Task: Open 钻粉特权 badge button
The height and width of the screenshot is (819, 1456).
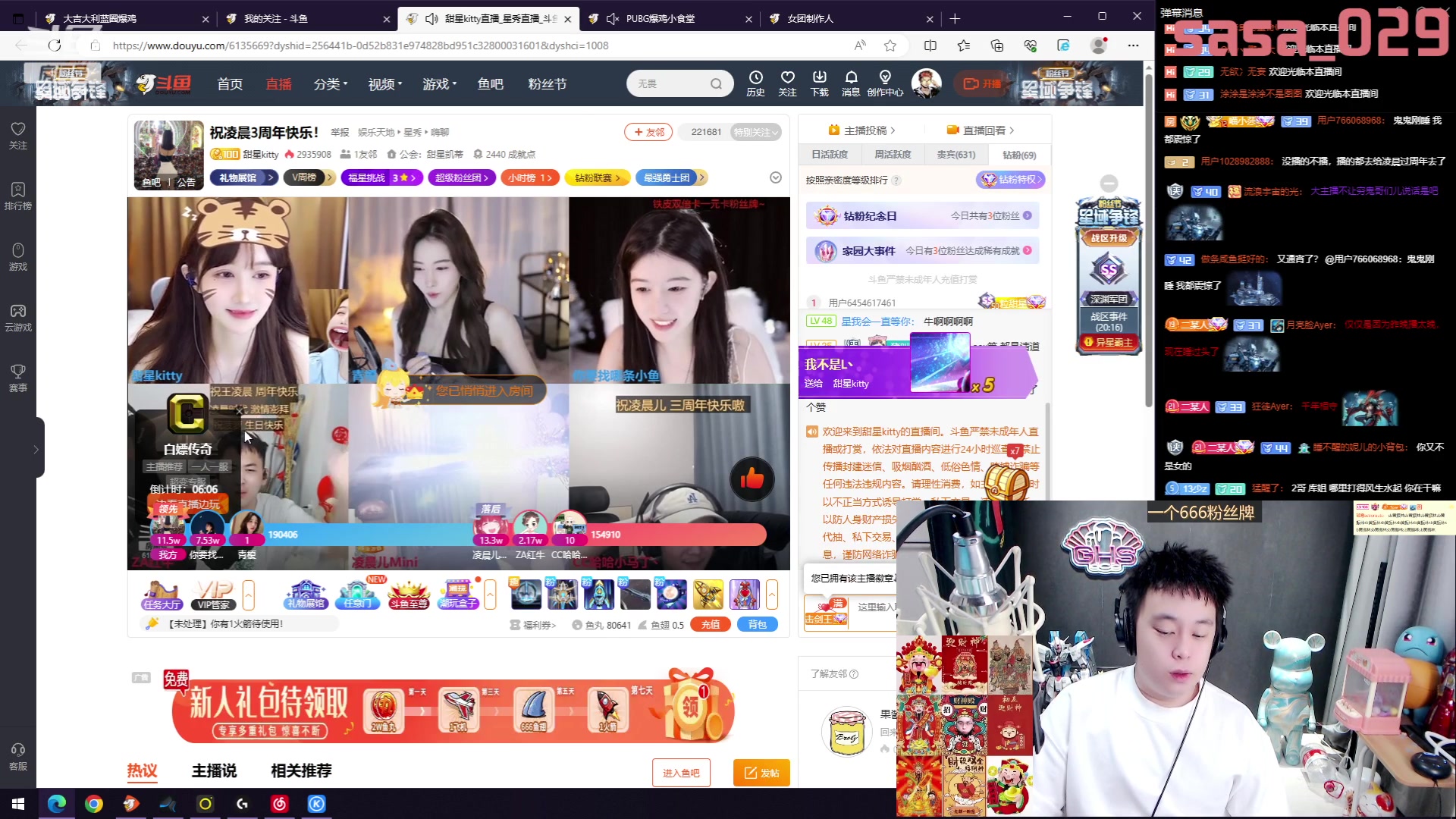Action: (x=1011, y=180)
